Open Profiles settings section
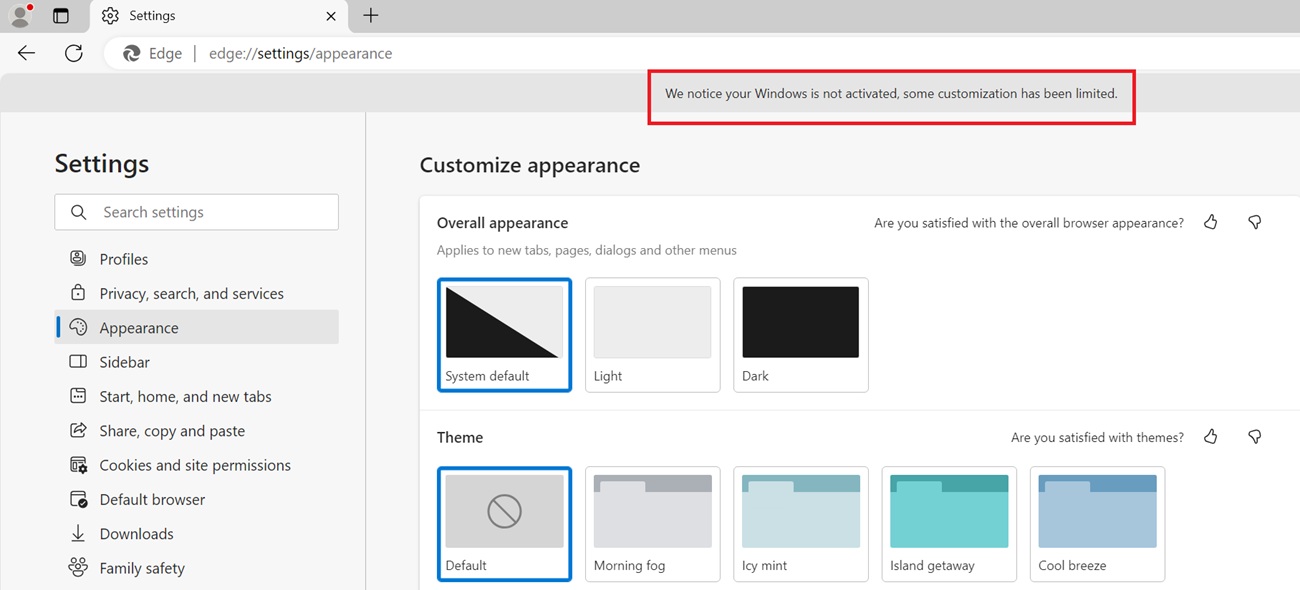The image size is (1300, 590). click(x=123, y=259)
